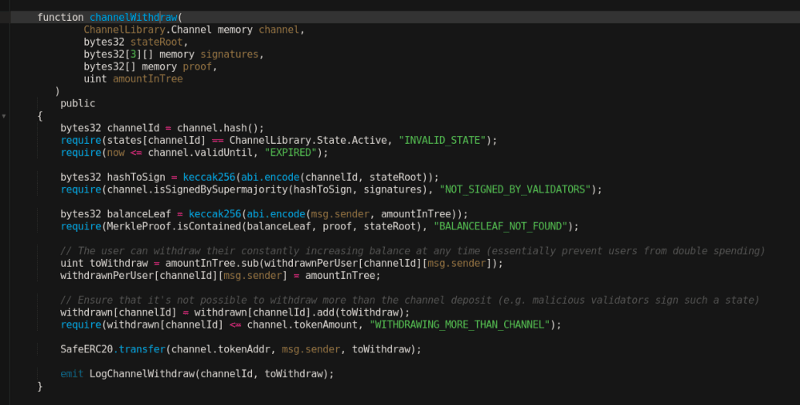Click the emit keyword
The height and width of the screenshot is (405, 800).
[71, 374]
